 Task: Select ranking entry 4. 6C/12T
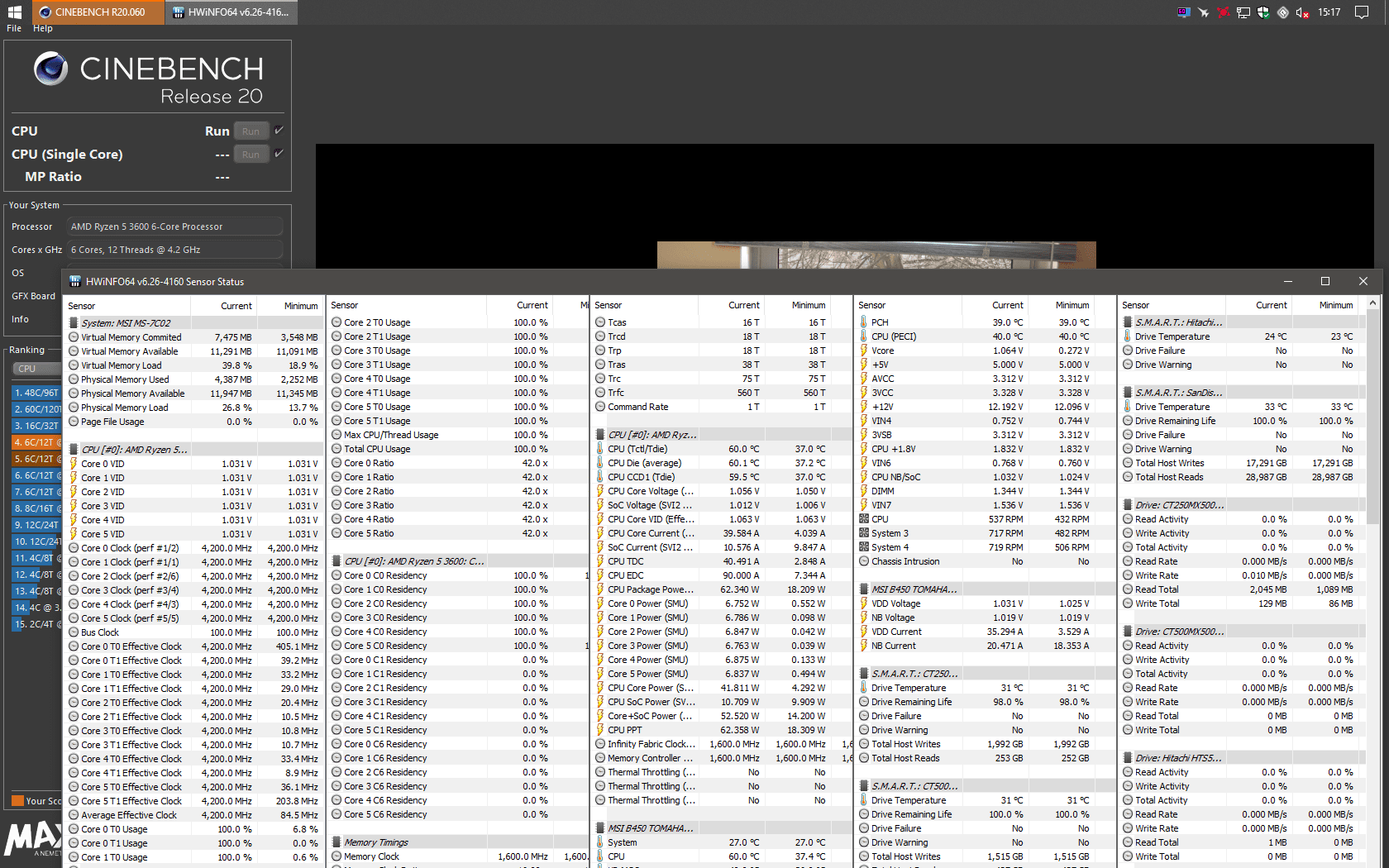pos(36,442)
